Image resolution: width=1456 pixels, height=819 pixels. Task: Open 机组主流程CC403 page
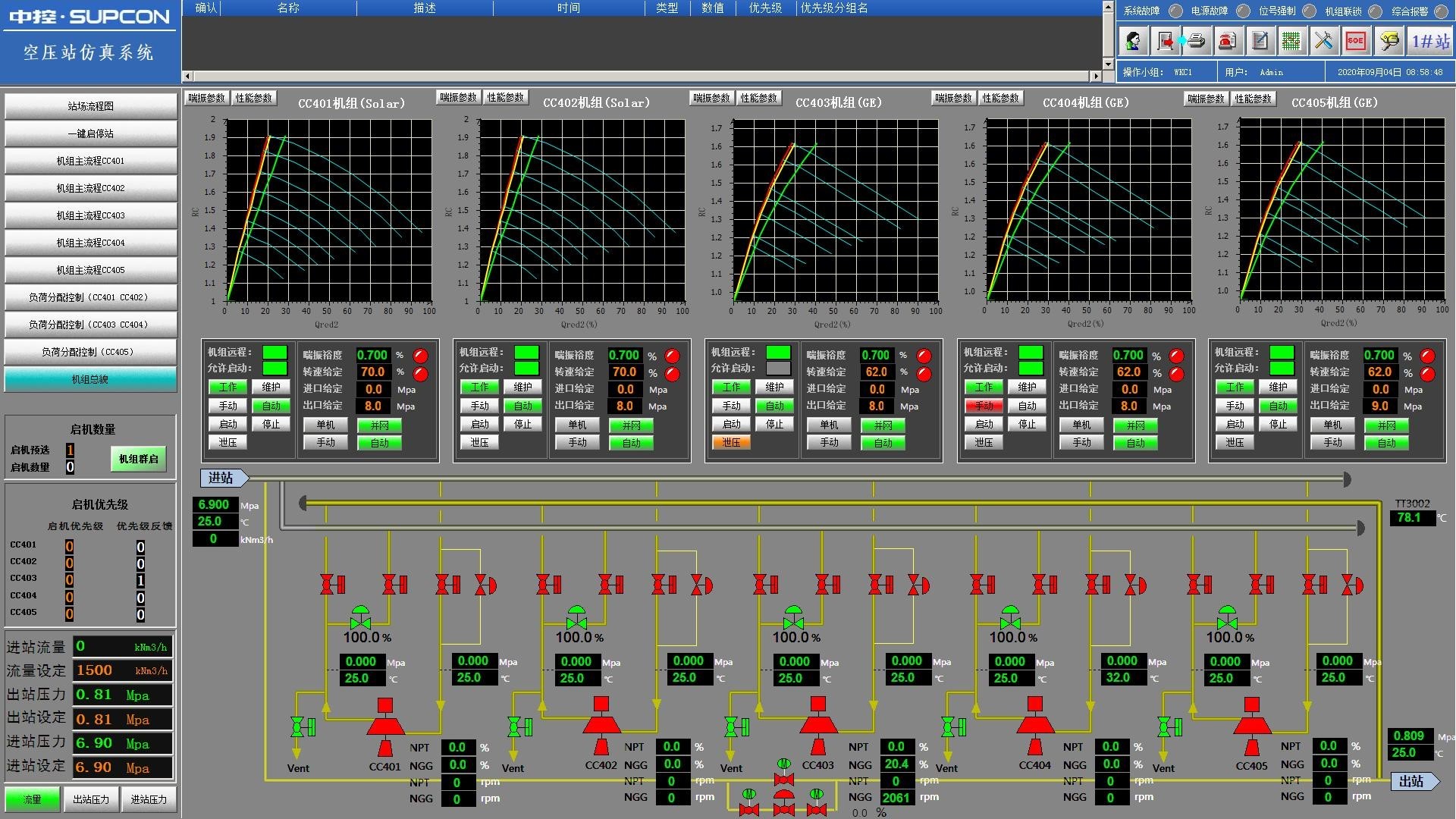pos(91,215)
